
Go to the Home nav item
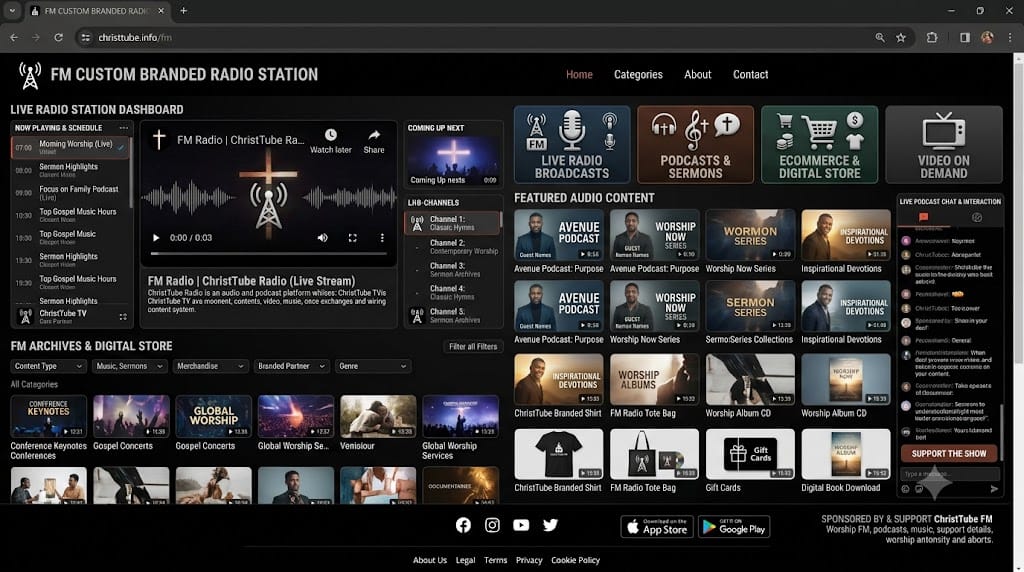[x=579, y=74]
